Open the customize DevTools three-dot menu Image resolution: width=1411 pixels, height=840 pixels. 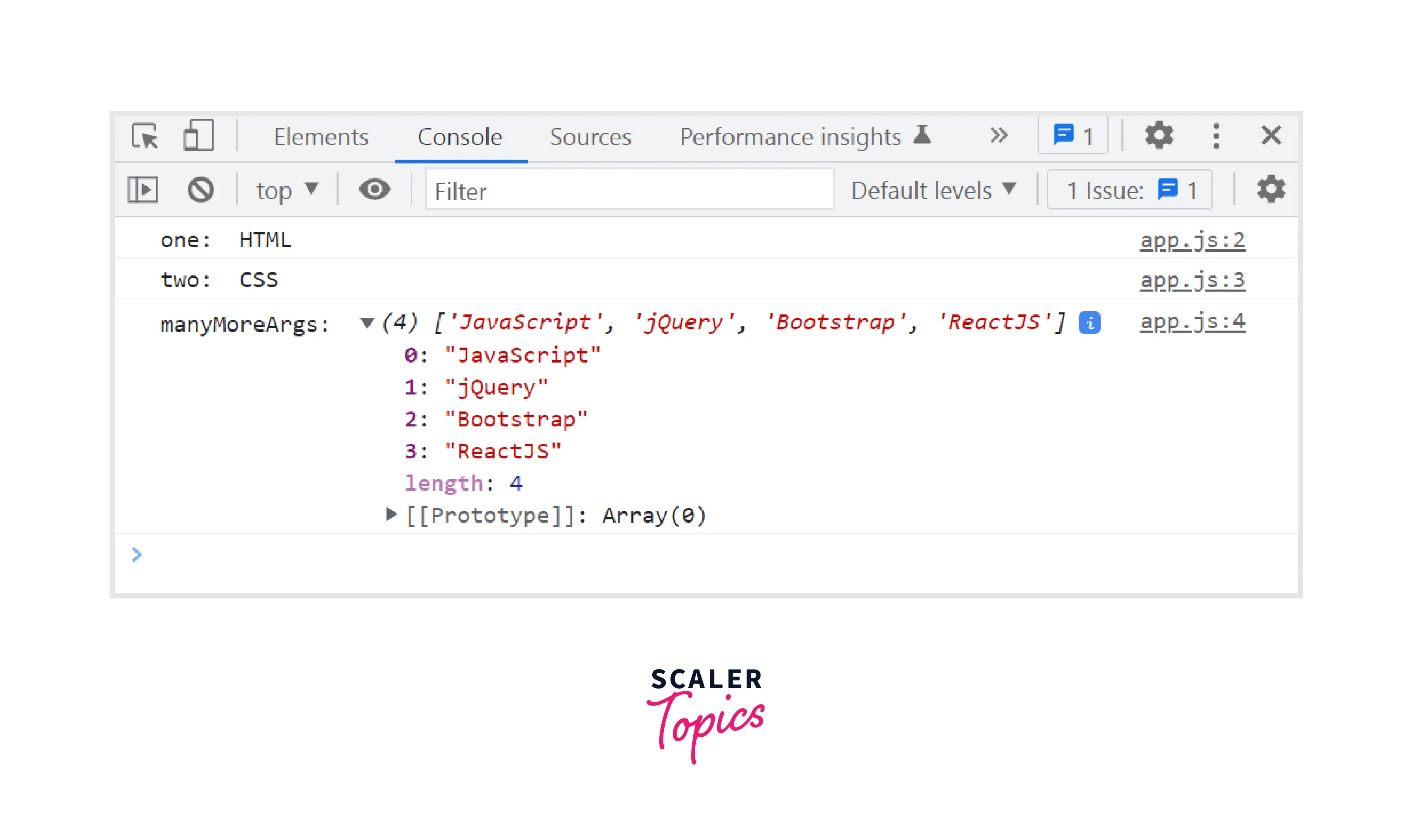tap(1216, 135)
